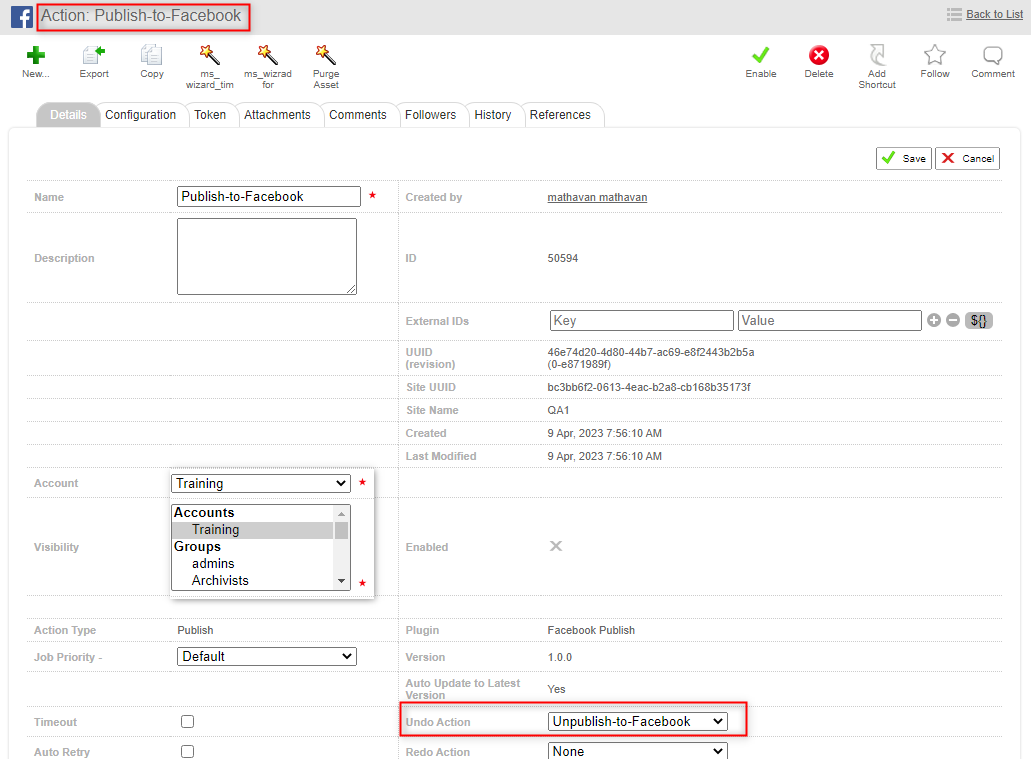The height and width of the screenshot is (759, 1031).
Task: Click the Visibility list scroll-up arrow
Action: [341, 514]
